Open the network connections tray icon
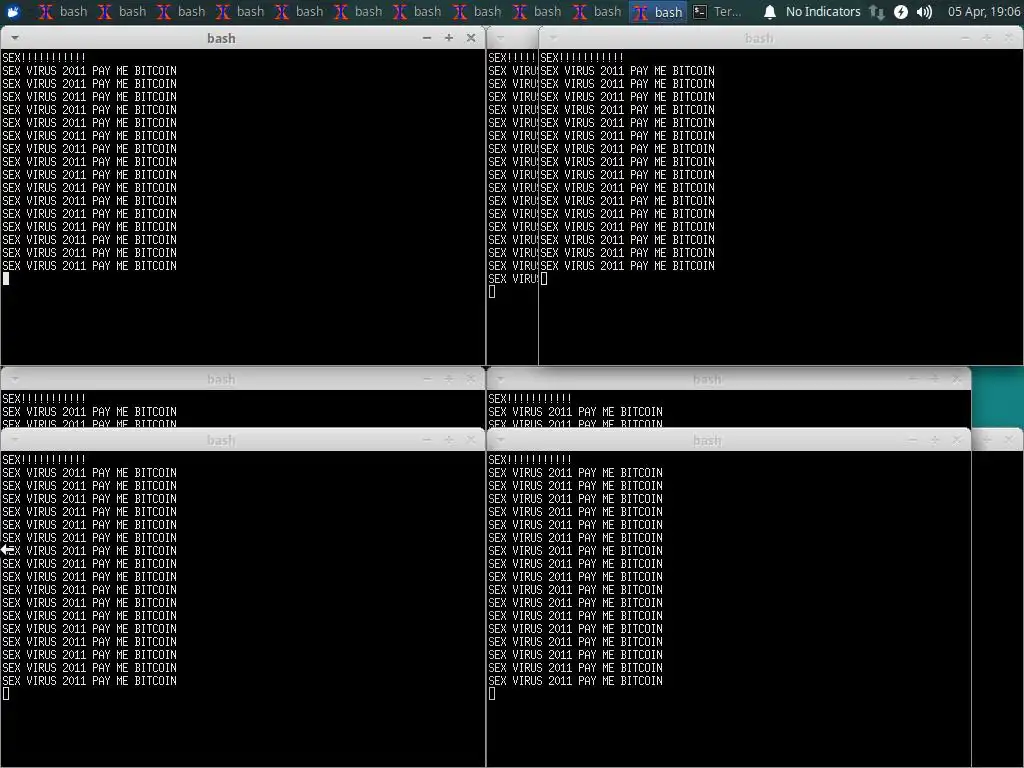 point(876,12)
